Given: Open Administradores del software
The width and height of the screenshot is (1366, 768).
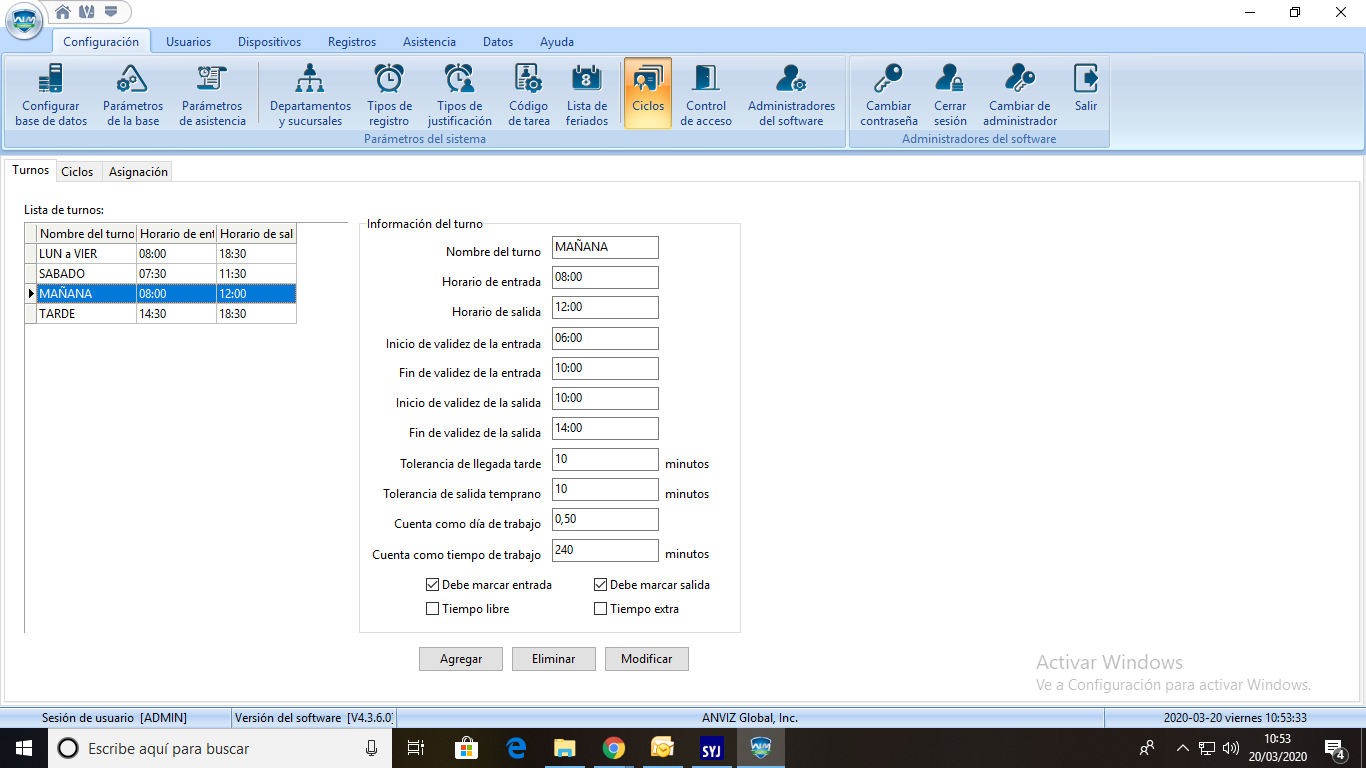Looking at the screenshot, I should (x=791, y=94).
